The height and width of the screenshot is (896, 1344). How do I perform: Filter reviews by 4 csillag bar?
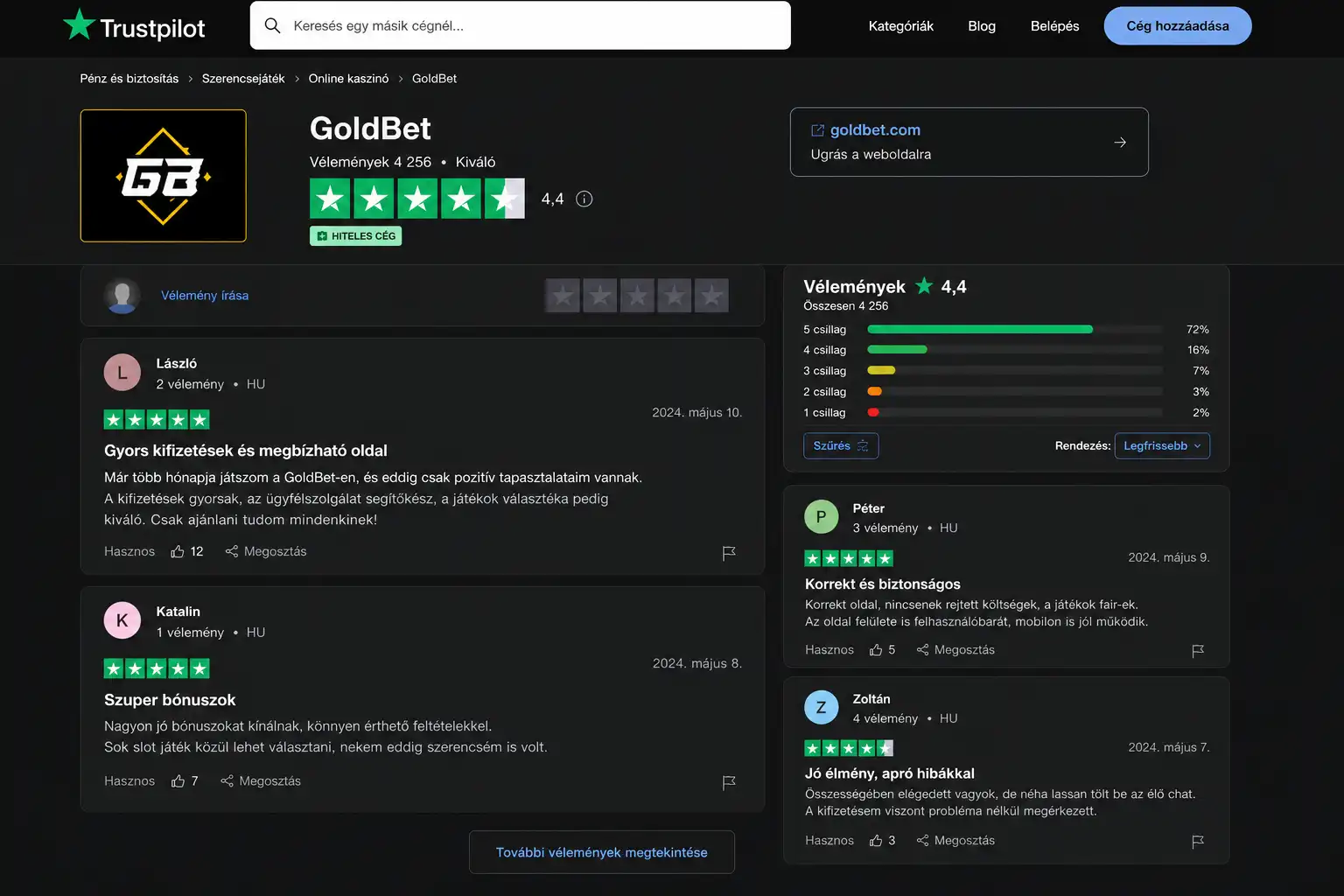click(x=1015, y=350)
